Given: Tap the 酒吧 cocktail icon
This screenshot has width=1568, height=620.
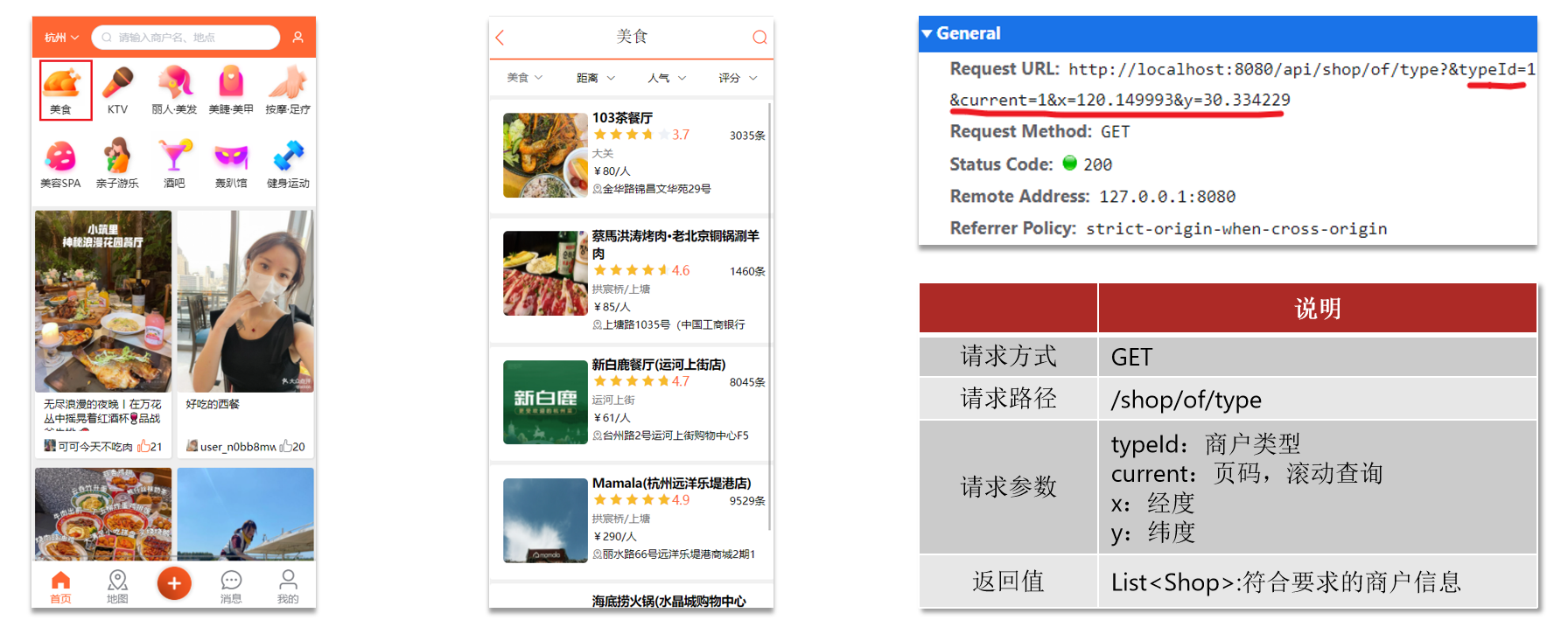Looking at the screenshot, I should [x=174, y=156].
